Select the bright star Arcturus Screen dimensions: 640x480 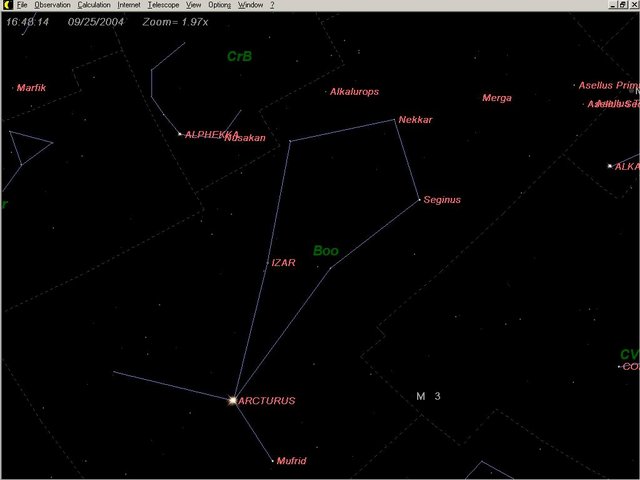[x=233, y=400]
